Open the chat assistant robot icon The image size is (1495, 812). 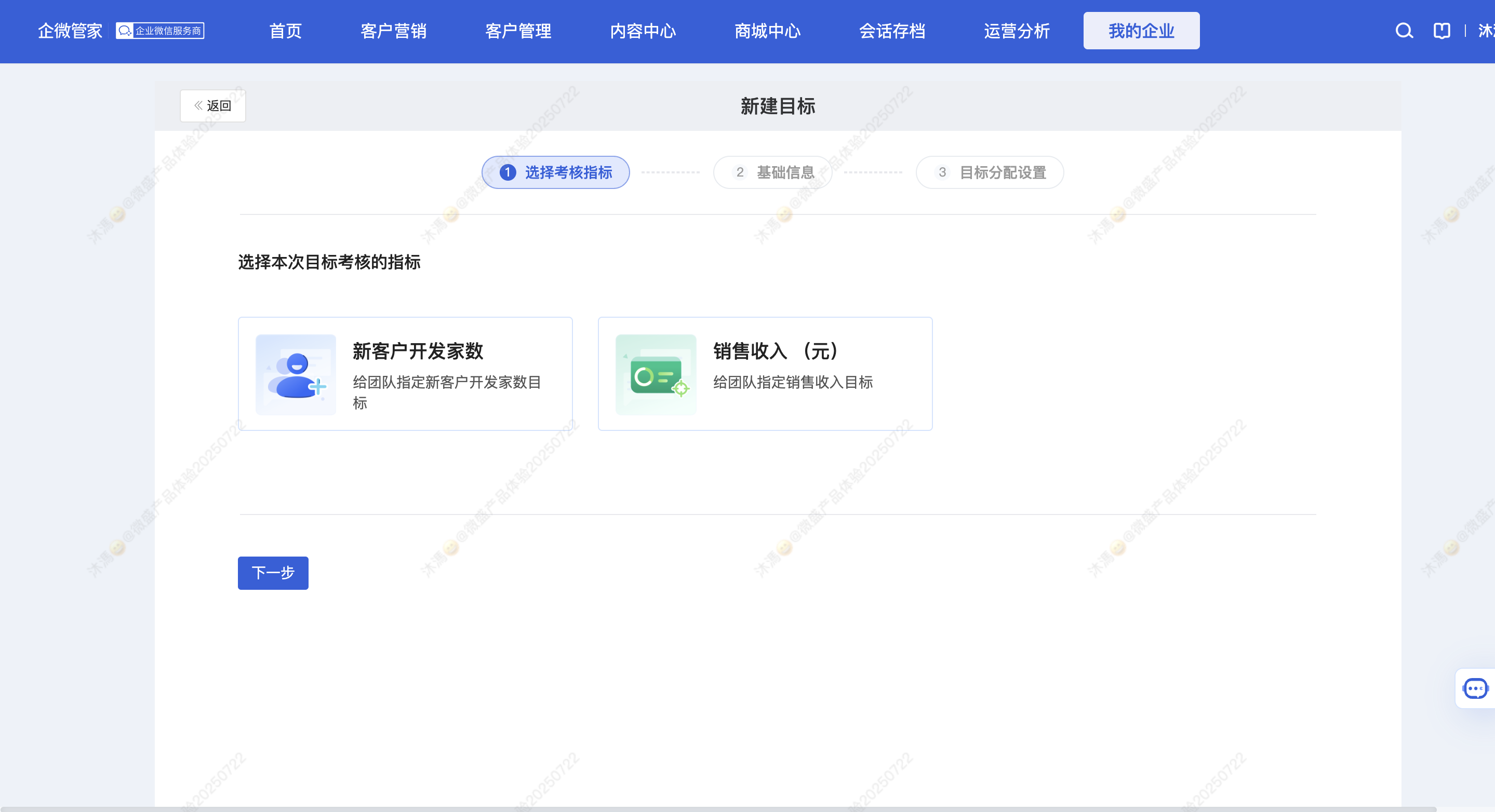click(1475, 688)
